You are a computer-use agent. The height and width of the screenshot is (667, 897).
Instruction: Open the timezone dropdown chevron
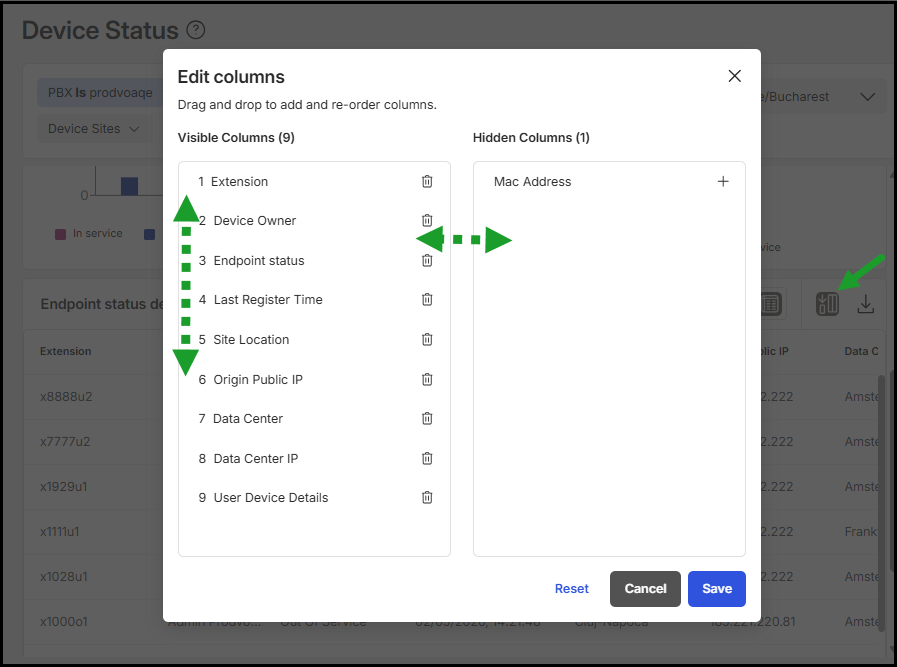click(x=867, y=97)
